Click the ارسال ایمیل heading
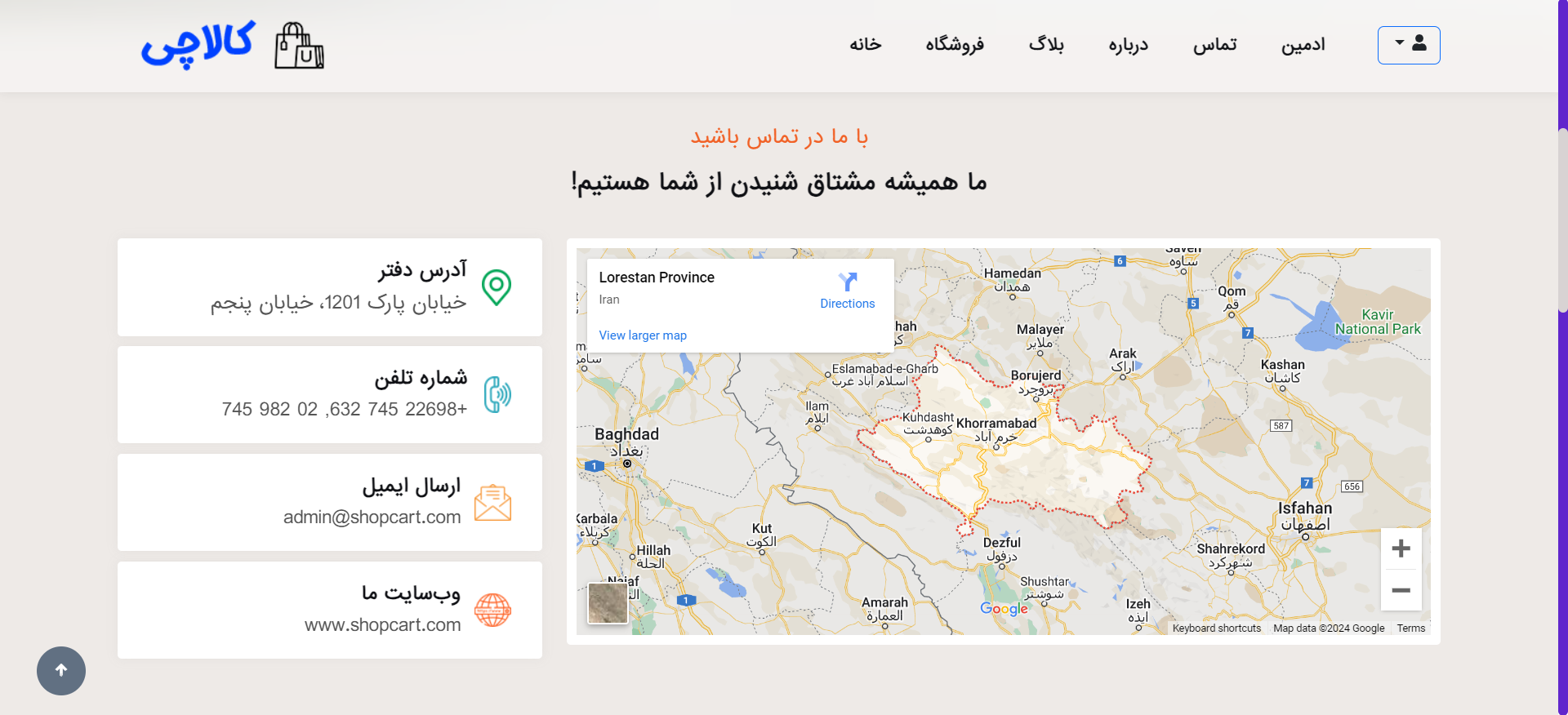Viewport: 1568px width, 715px height. tap(412, 486)
